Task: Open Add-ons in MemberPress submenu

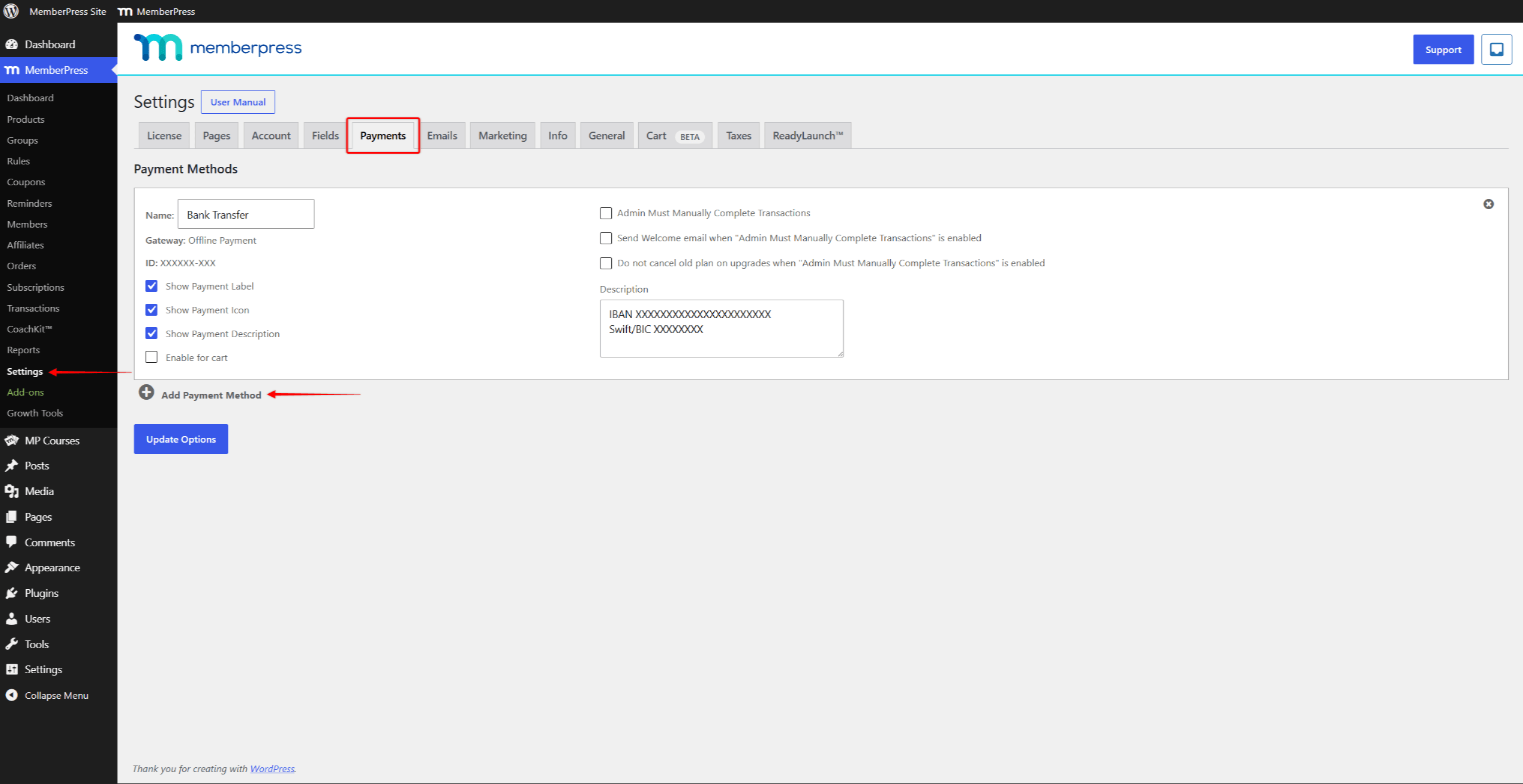Action: (26, 393)
